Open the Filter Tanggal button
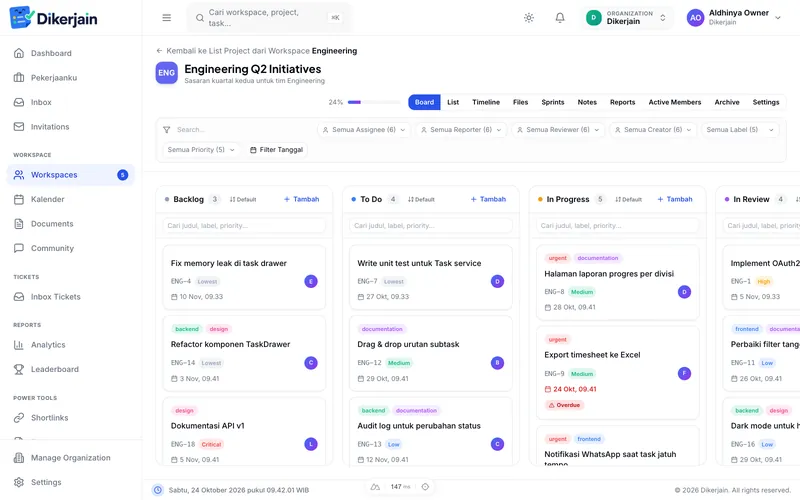Image resolution: width=800 pixels, height=500 pixels. click(276, 149)
